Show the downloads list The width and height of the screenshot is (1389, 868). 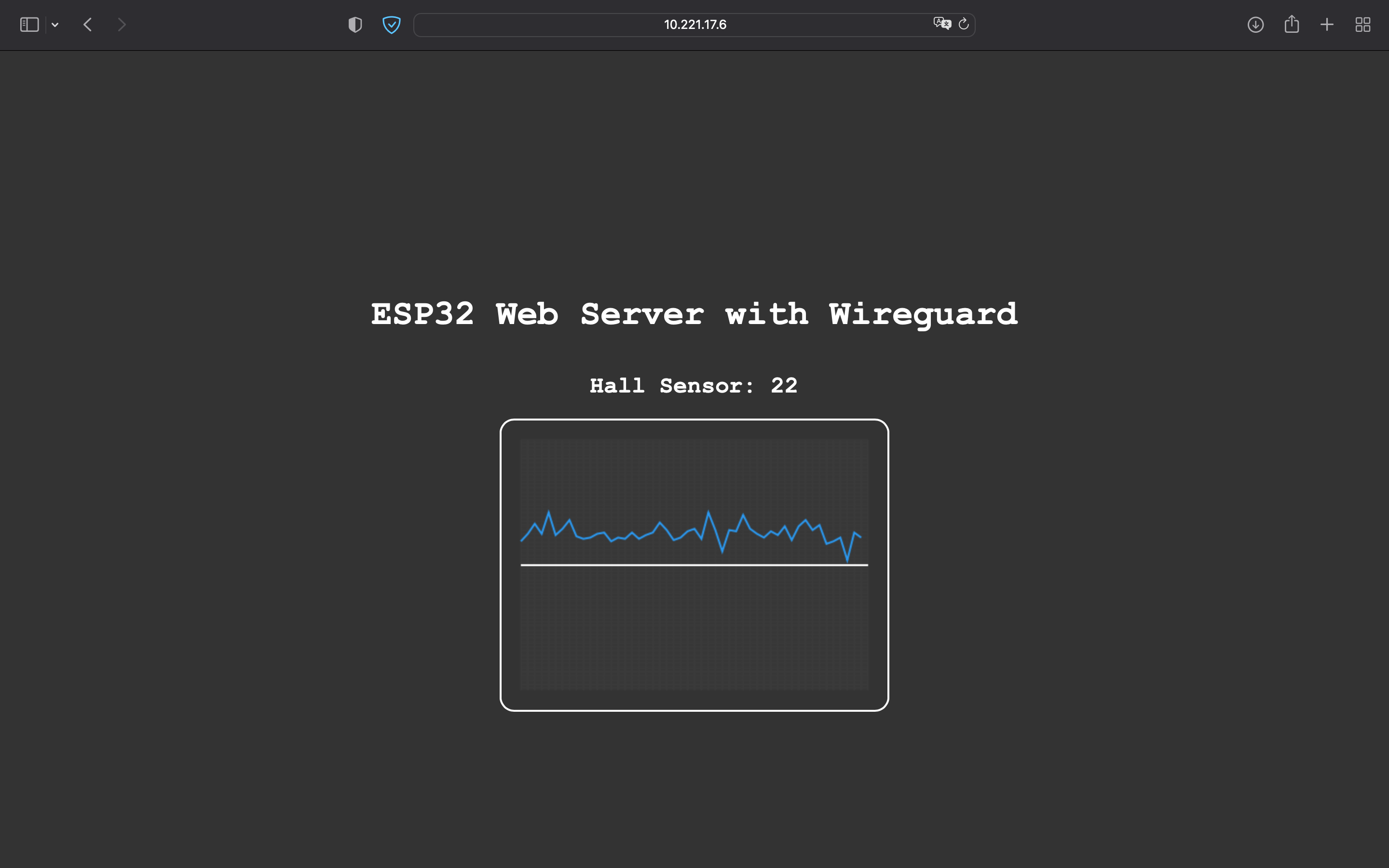(x=1255, y=25)
